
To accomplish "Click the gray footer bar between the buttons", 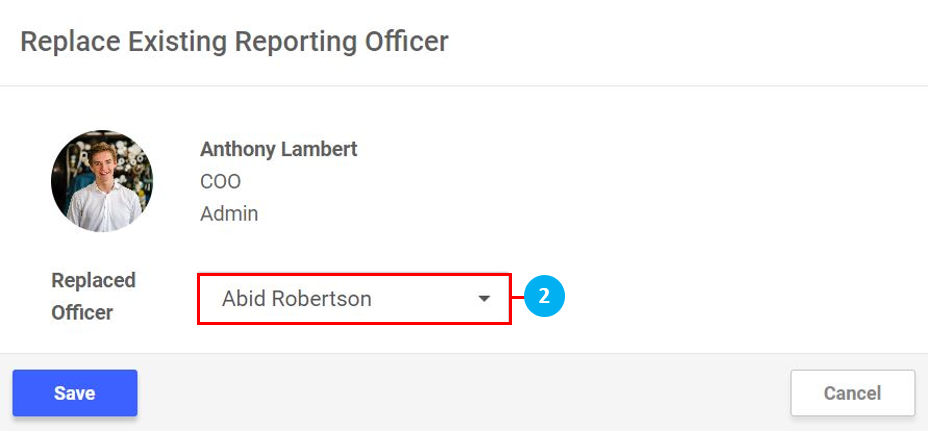I will click(x=460, y=393).
